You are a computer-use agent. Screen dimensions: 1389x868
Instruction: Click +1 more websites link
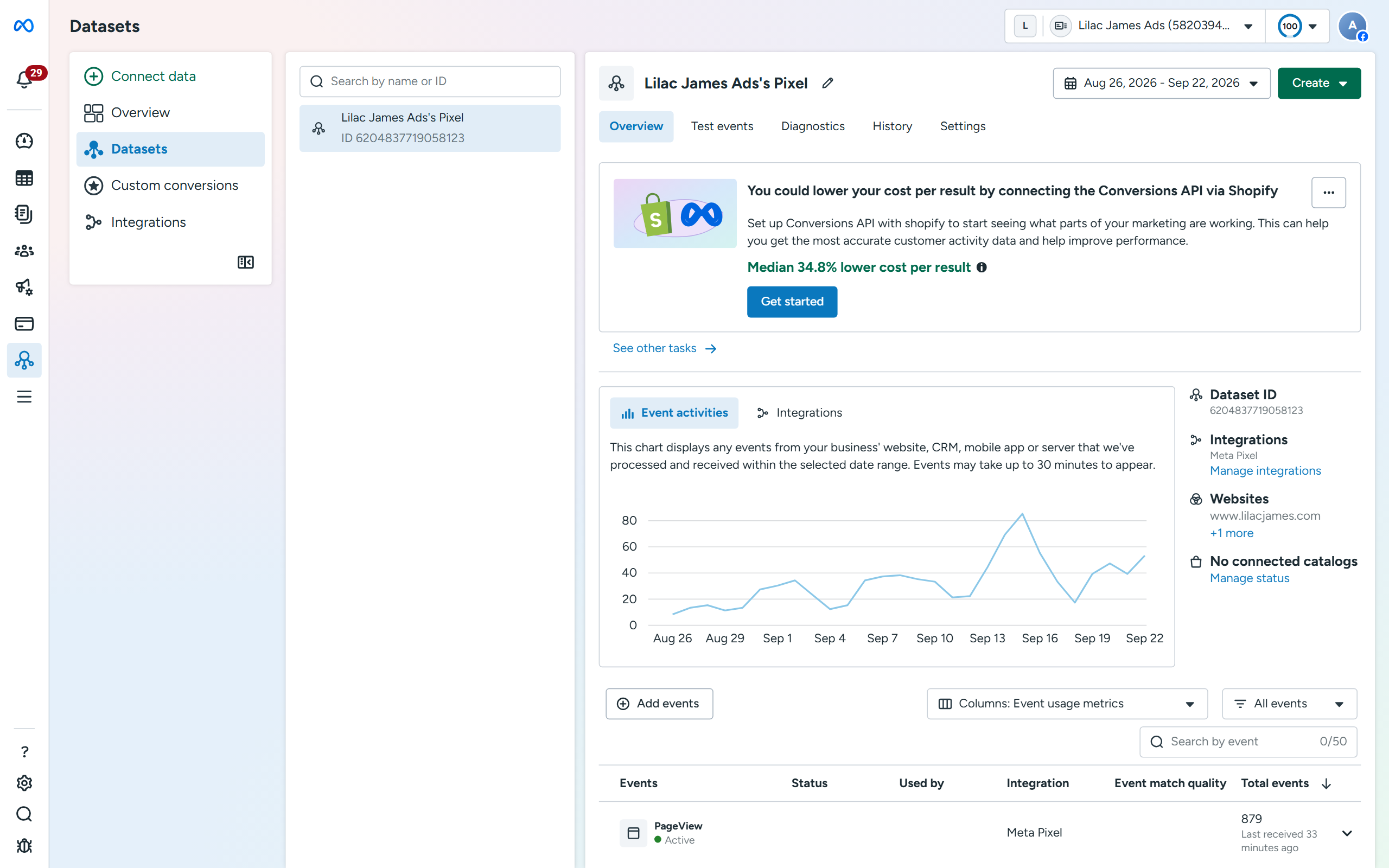coord(1231,533)
